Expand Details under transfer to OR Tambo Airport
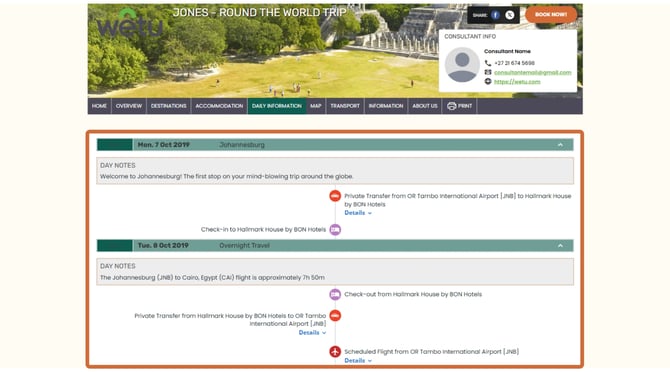This screenshot has width=670, height=372. 312,332
